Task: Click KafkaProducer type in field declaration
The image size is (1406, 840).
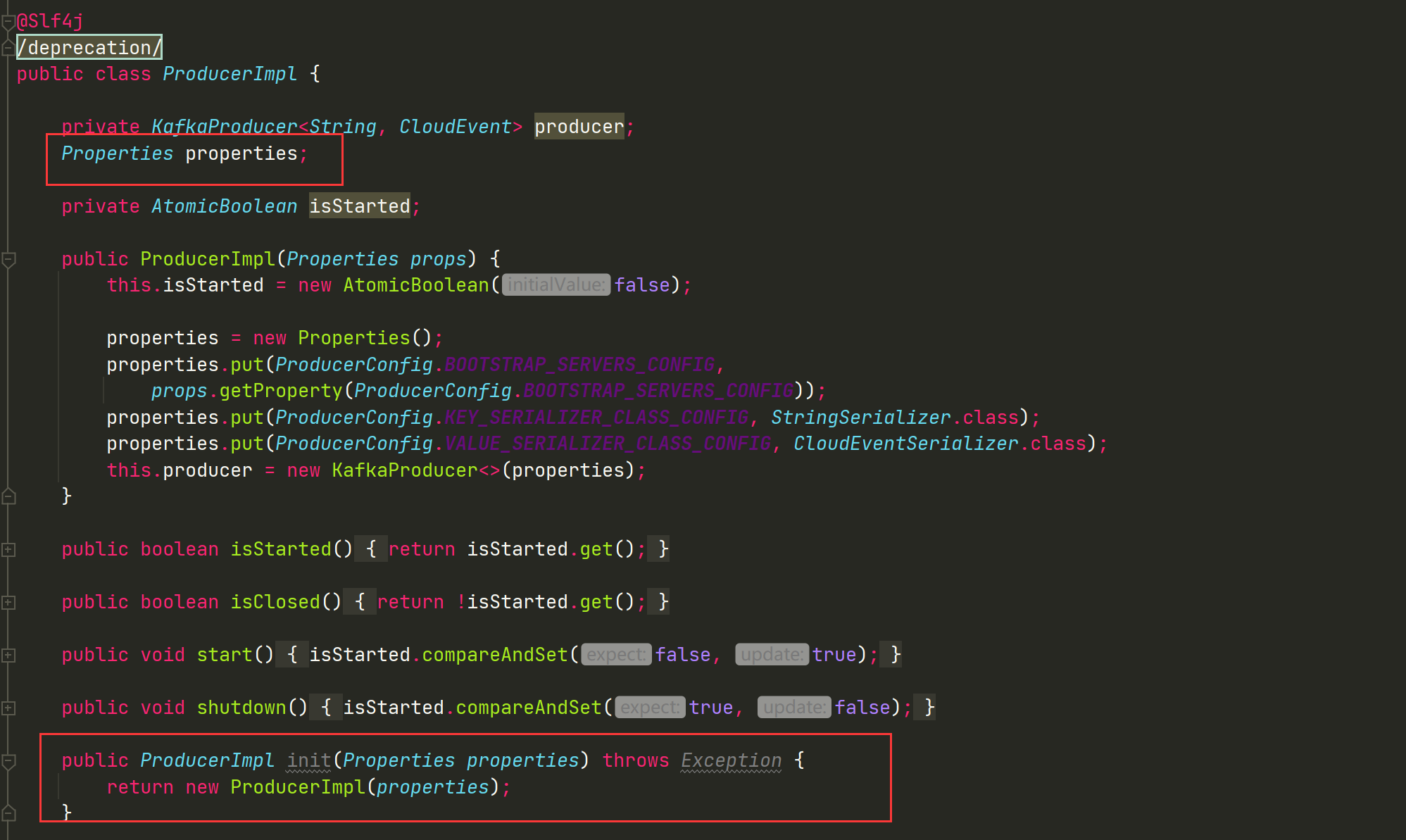Action: click(224, 127)
